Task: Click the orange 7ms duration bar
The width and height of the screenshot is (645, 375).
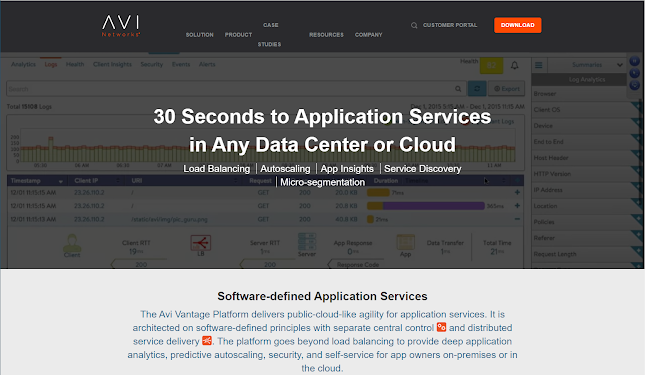Action: point(378,192)
